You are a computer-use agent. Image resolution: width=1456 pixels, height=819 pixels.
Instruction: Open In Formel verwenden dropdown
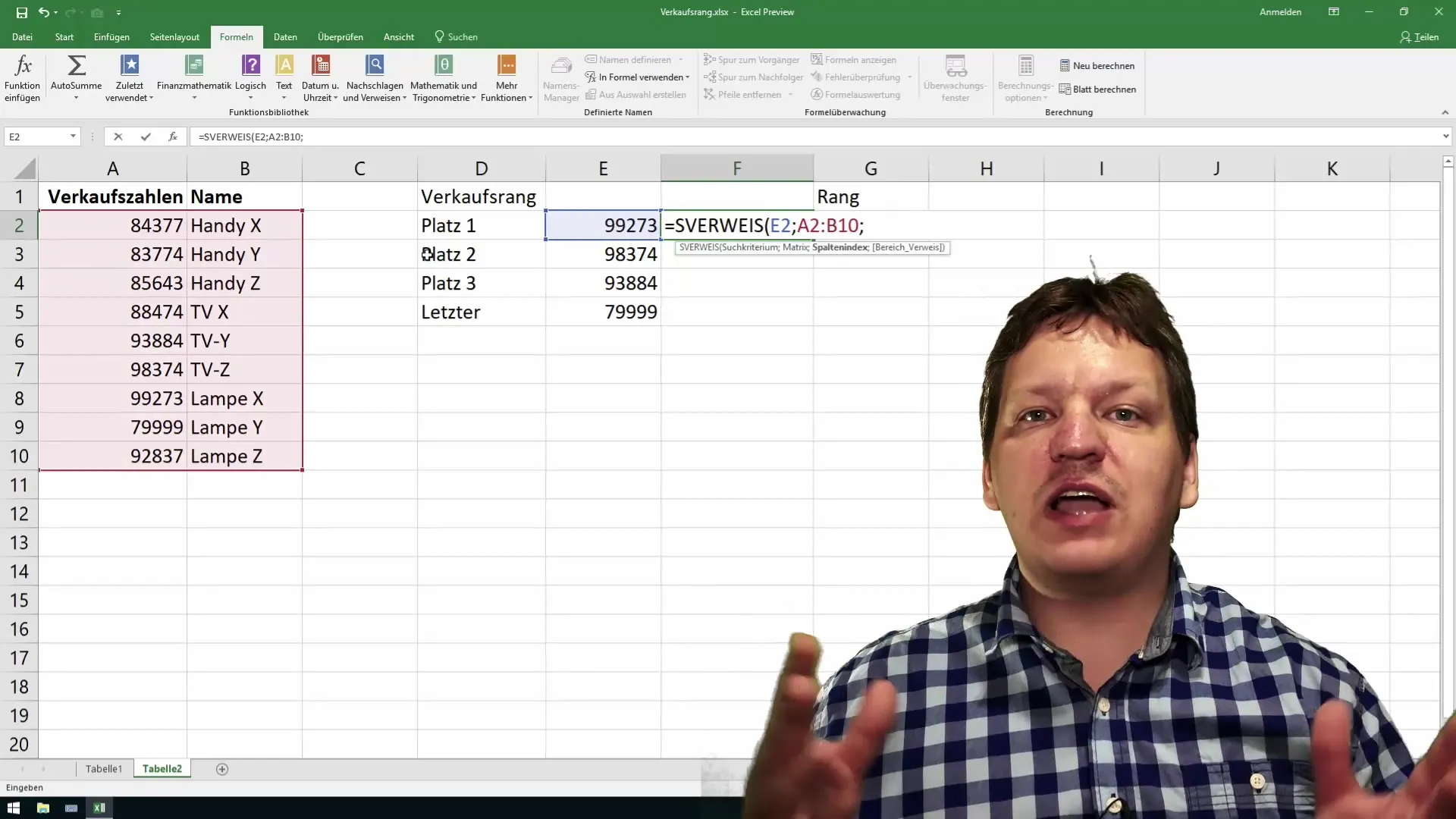coord(637,77)
